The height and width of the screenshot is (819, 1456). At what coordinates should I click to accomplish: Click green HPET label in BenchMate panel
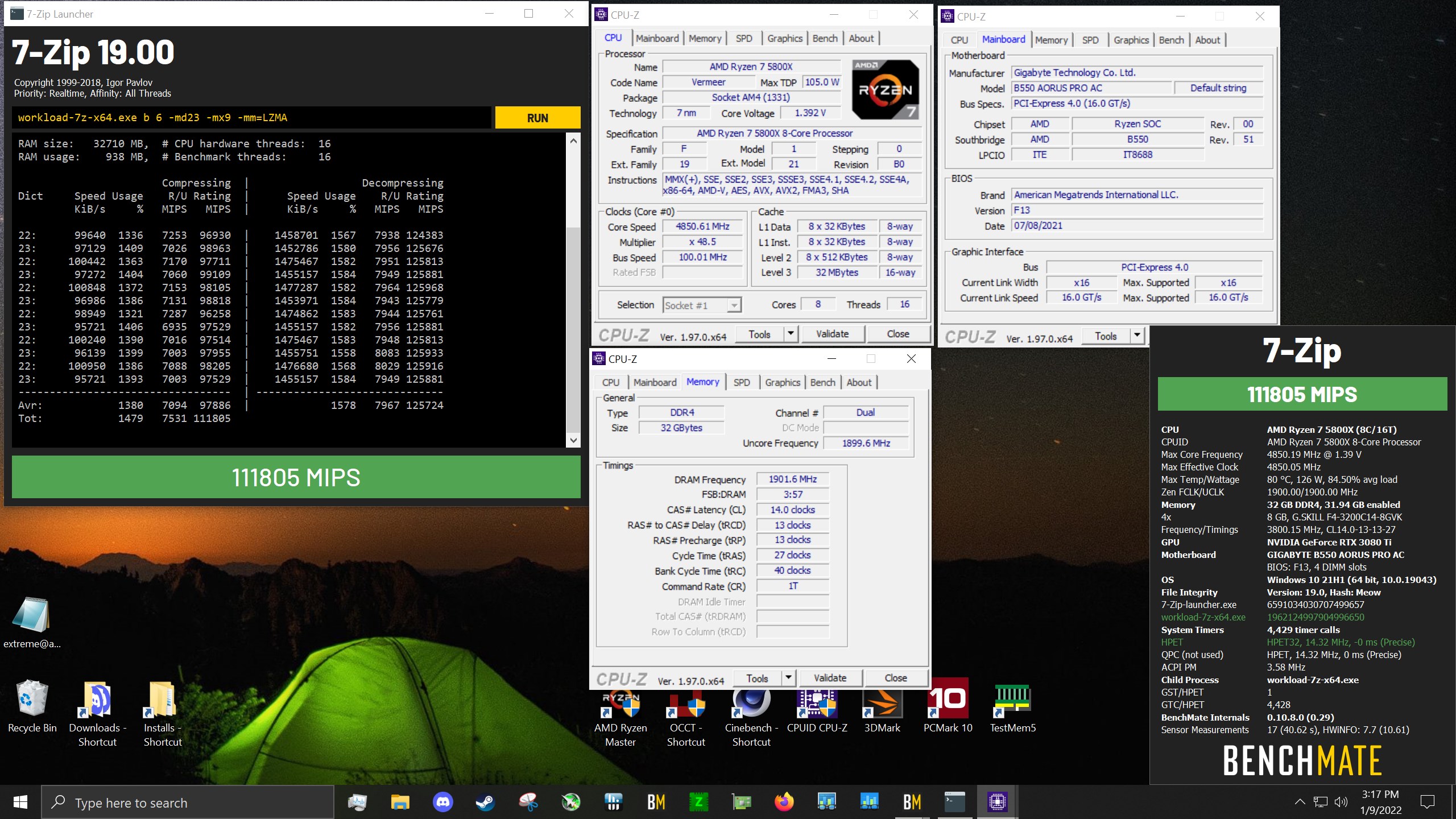(x=1172, y=642)
